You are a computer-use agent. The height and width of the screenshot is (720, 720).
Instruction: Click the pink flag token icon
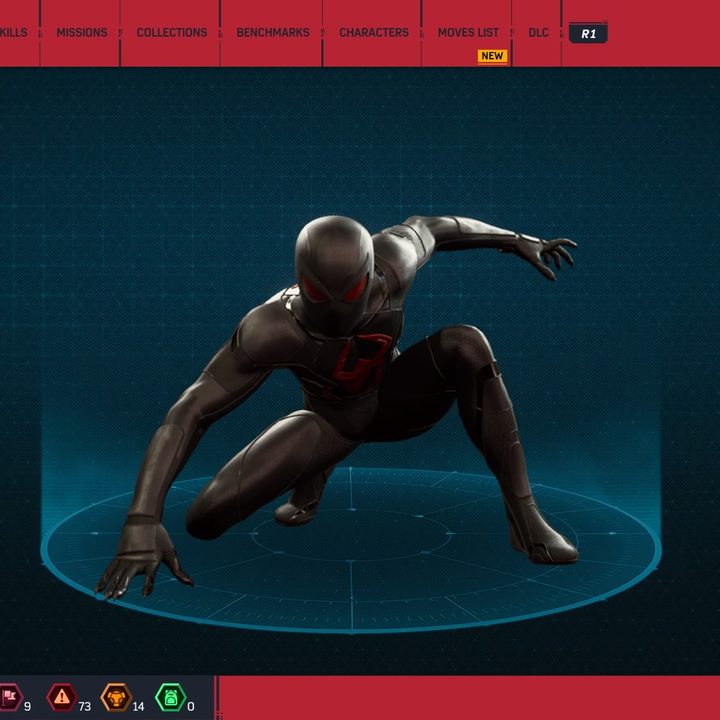pos(10,698)
